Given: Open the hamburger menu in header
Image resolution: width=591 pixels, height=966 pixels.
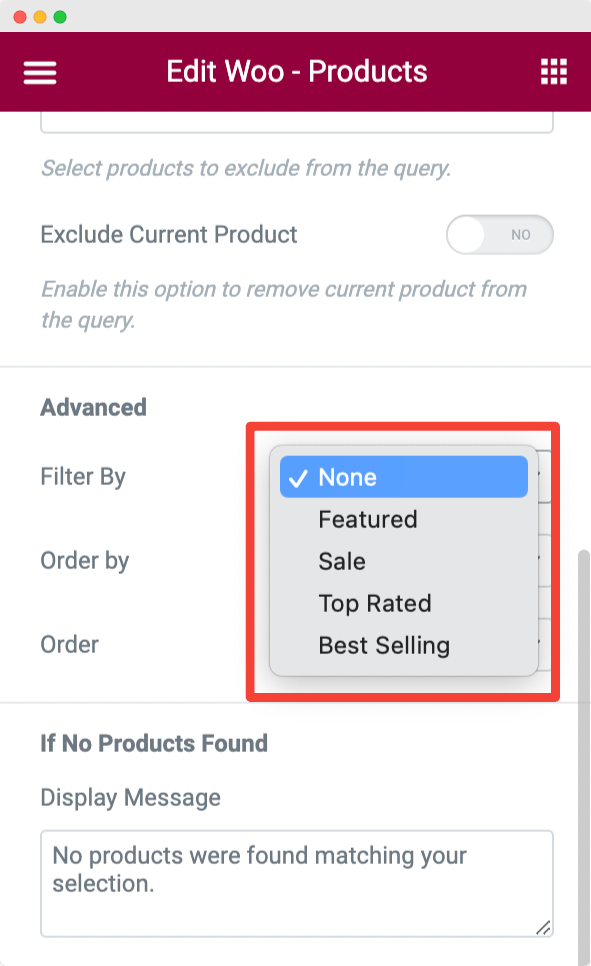Looking at the screenshot, I should pos(40,72).
